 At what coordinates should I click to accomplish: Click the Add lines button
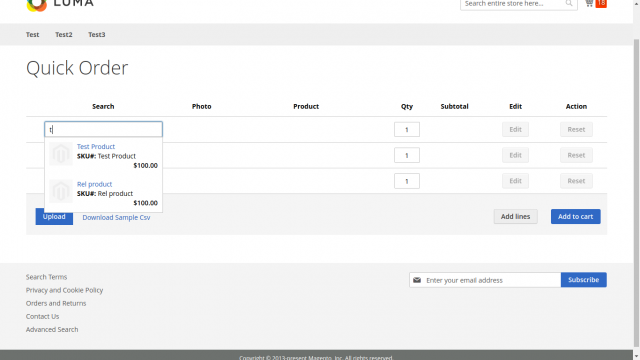pyautogui.click(x=516, y=216)
